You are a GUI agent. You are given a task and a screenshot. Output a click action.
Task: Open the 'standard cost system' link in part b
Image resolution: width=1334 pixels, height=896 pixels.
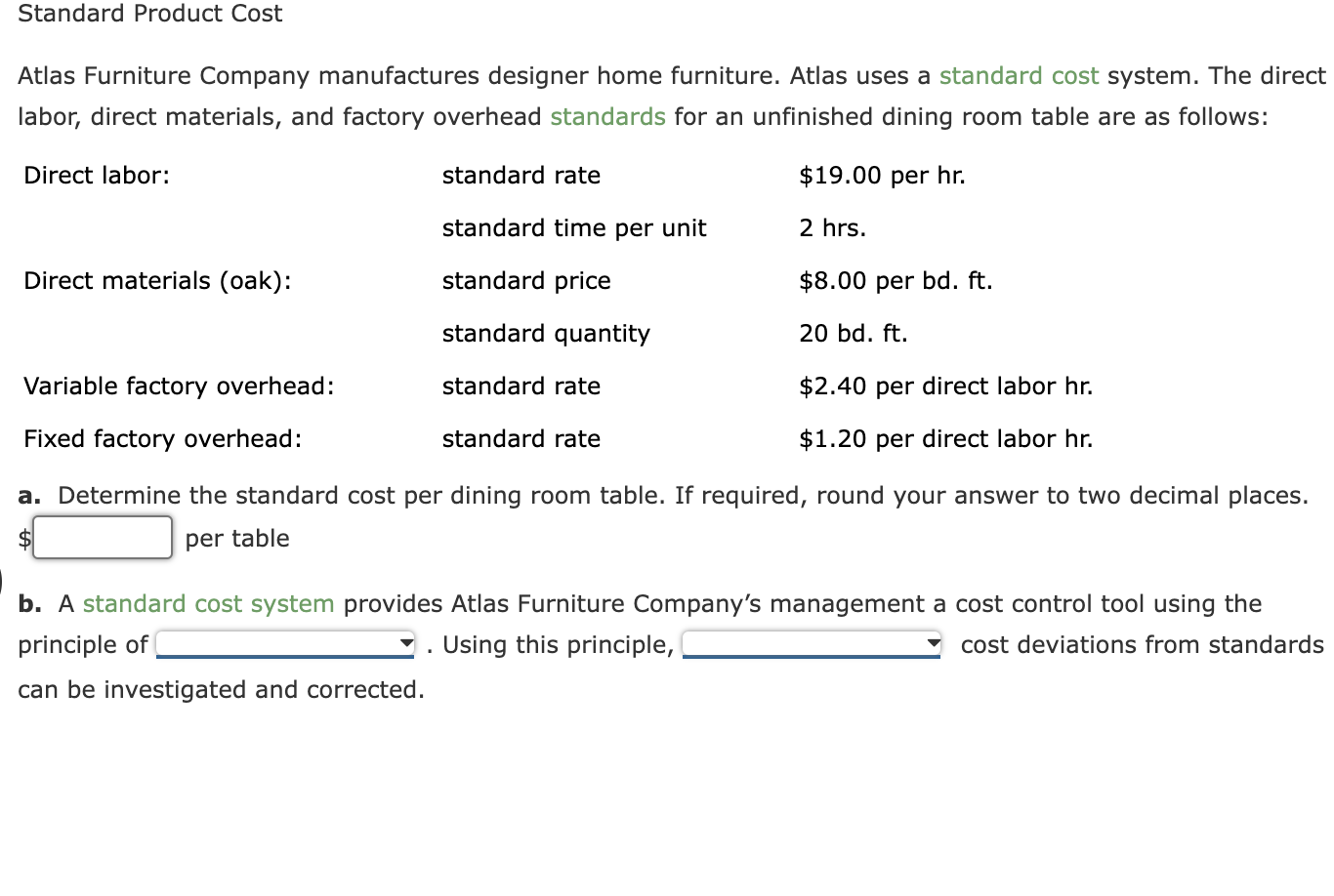[x=207, y=603]
